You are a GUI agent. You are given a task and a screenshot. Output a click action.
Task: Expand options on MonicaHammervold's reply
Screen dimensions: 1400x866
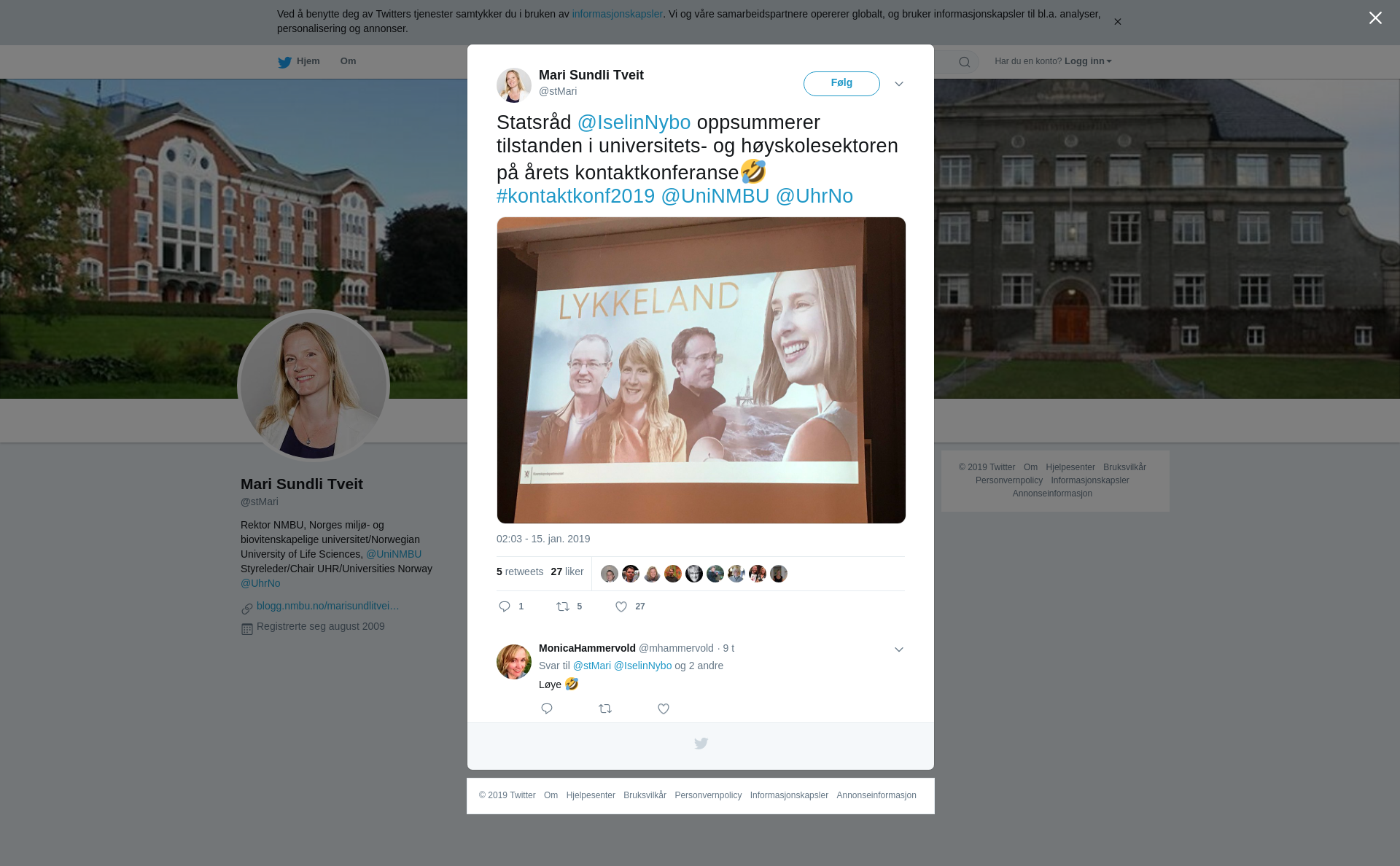tap(899, 649)
